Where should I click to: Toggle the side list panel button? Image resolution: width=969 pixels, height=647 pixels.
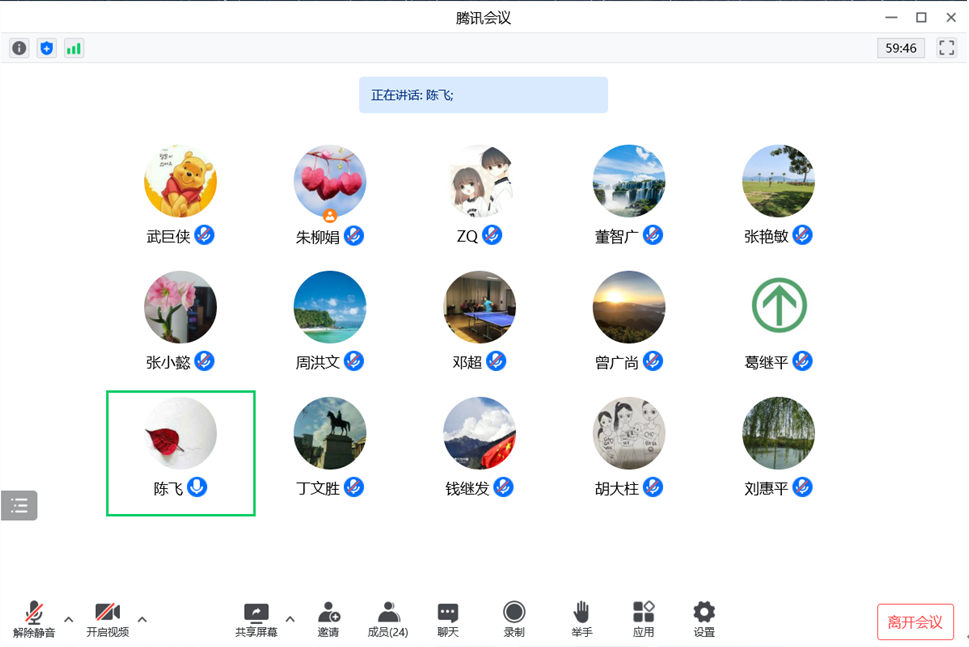click(19, 506)
